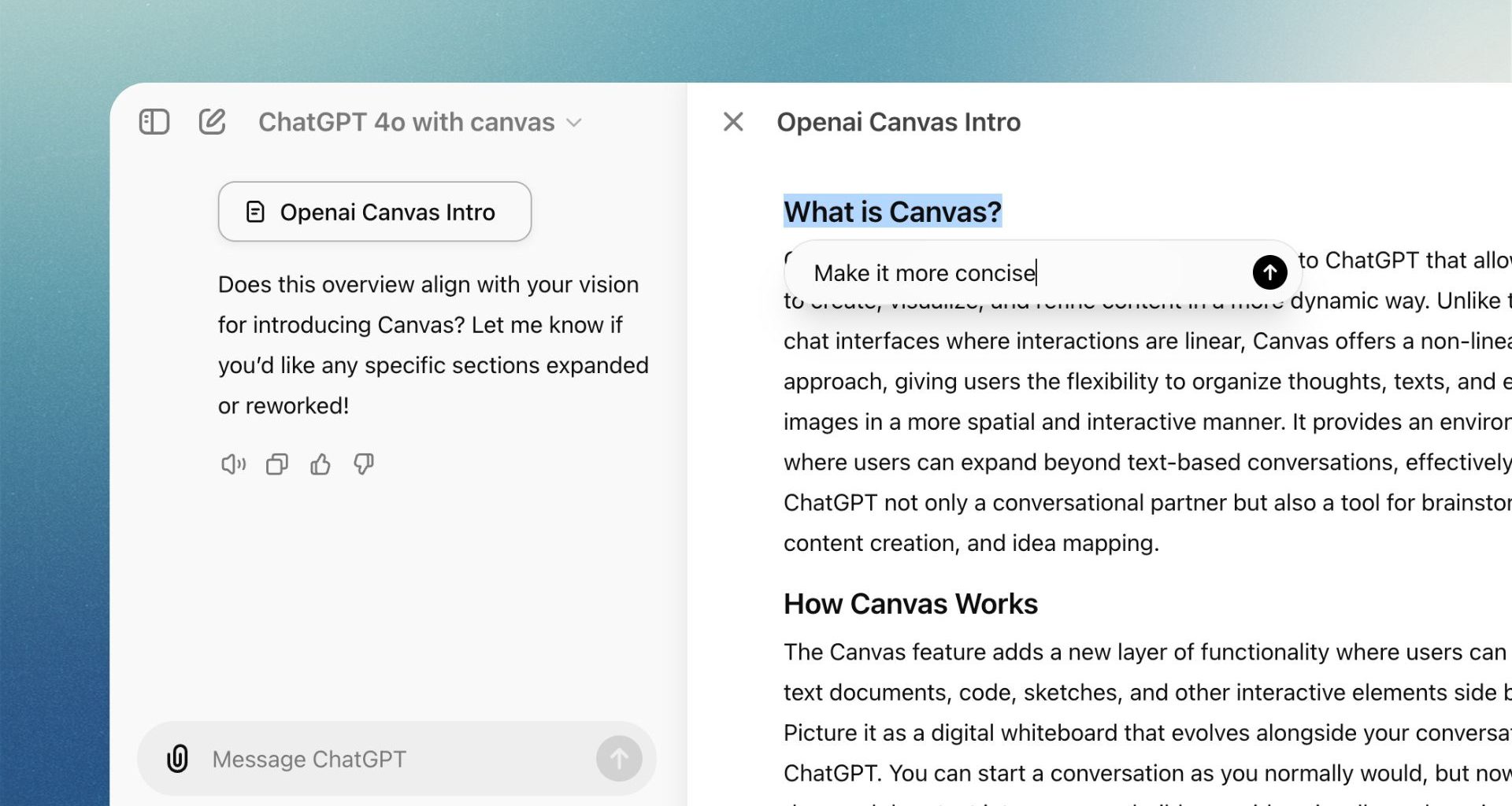Viewport: 1512px width, 806px height.
Task: Close the Openai Canvas Intro canvas with the X
Action: [x=733, y=122]
